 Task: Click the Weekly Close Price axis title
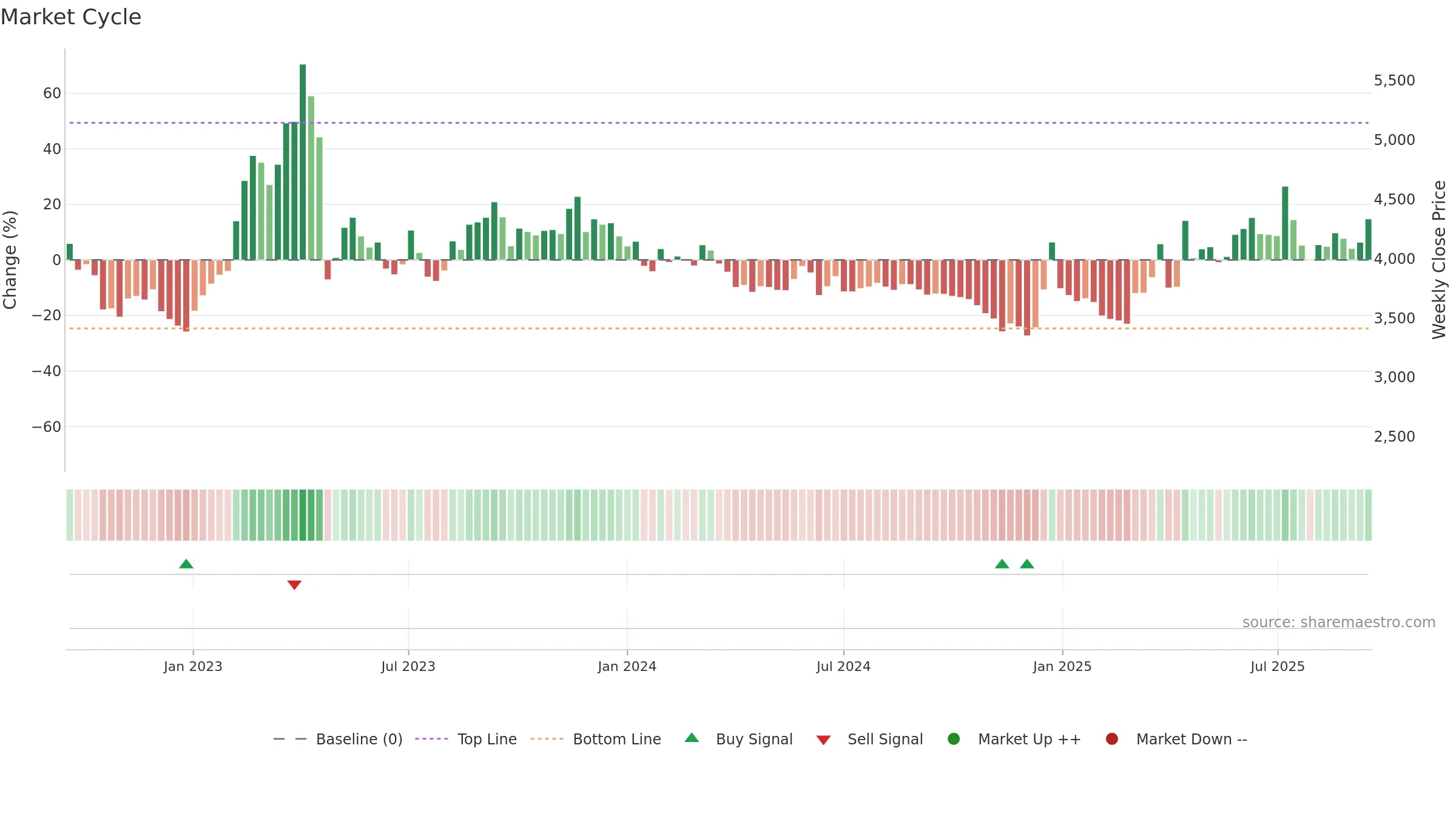pos(1439,260)
